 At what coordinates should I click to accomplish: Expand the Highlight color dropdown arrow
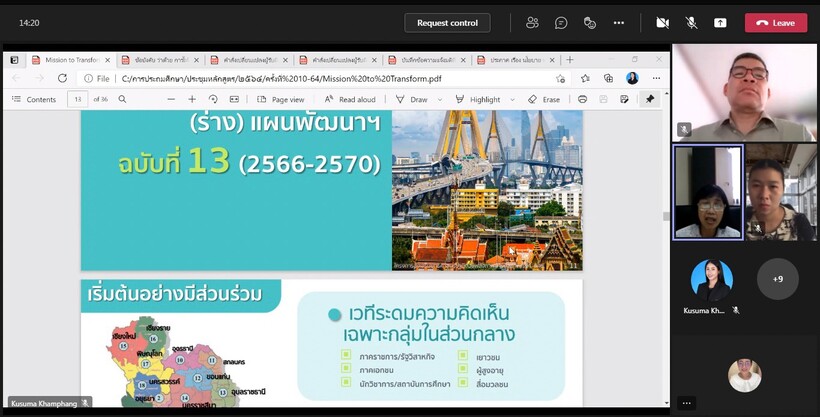coord(510,99)
